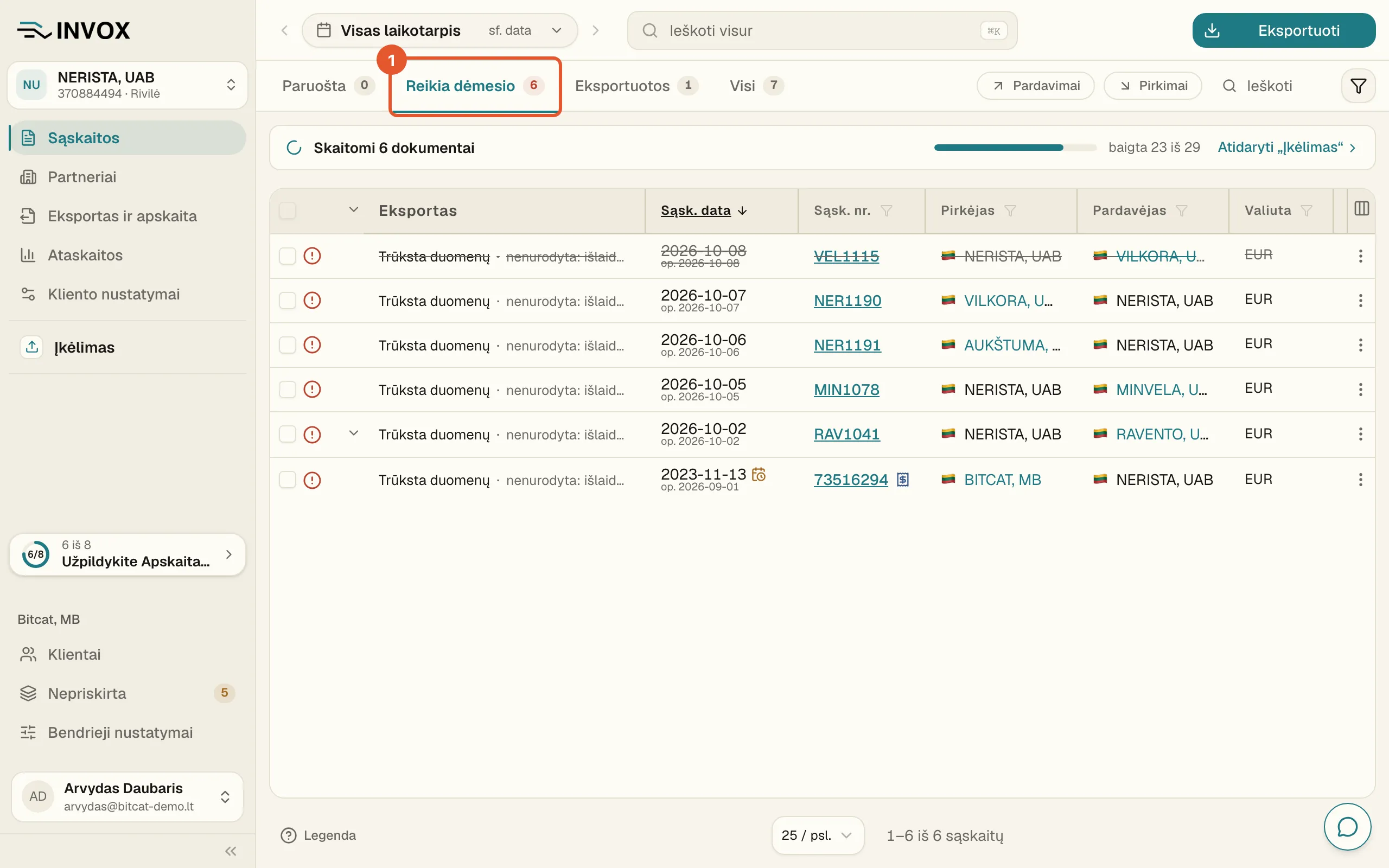Open the Arvydas Daubaris user menu

(127, 796)
